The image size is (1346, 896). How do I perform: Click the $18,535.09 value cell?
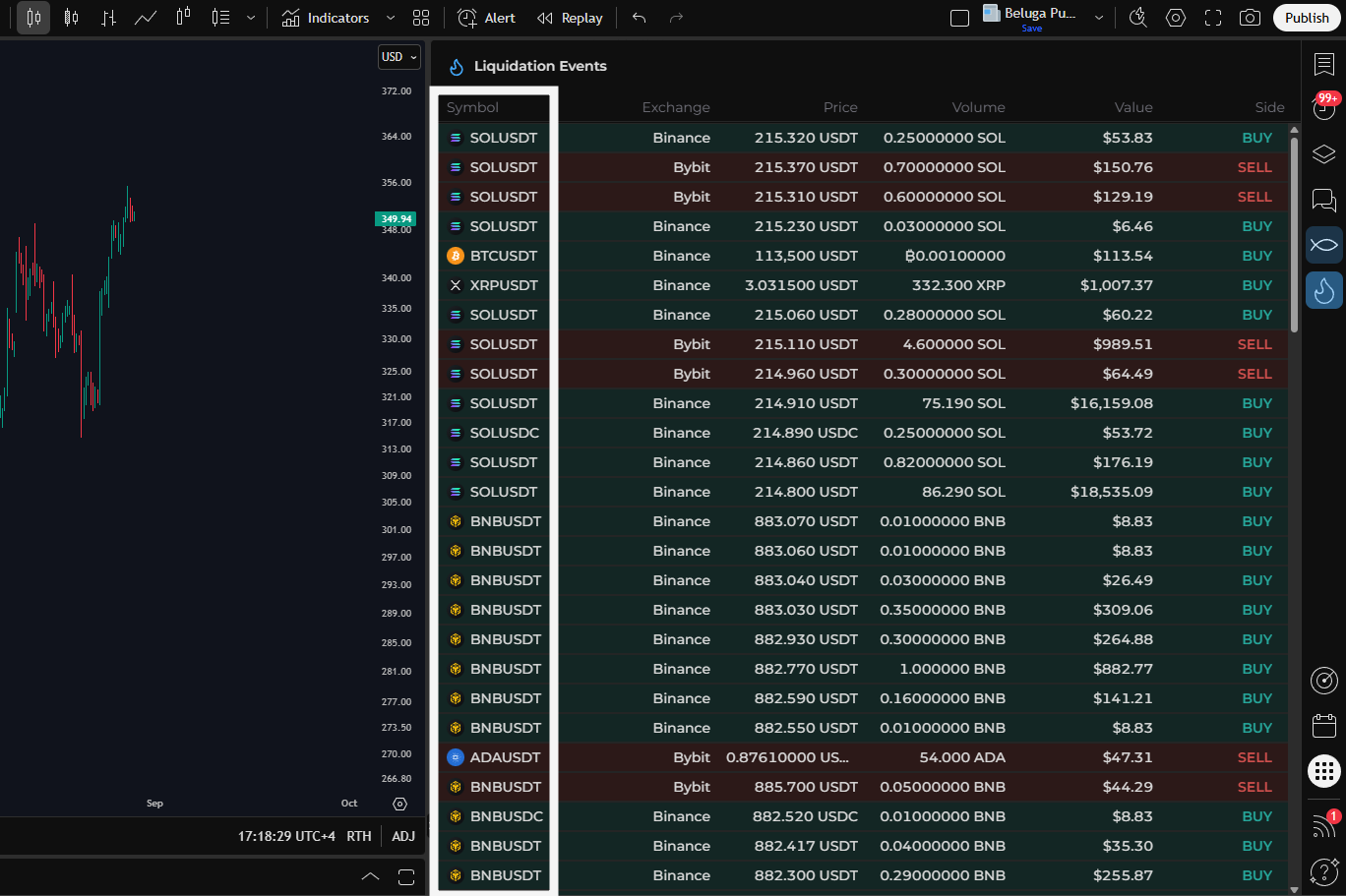click(1112, 492)
